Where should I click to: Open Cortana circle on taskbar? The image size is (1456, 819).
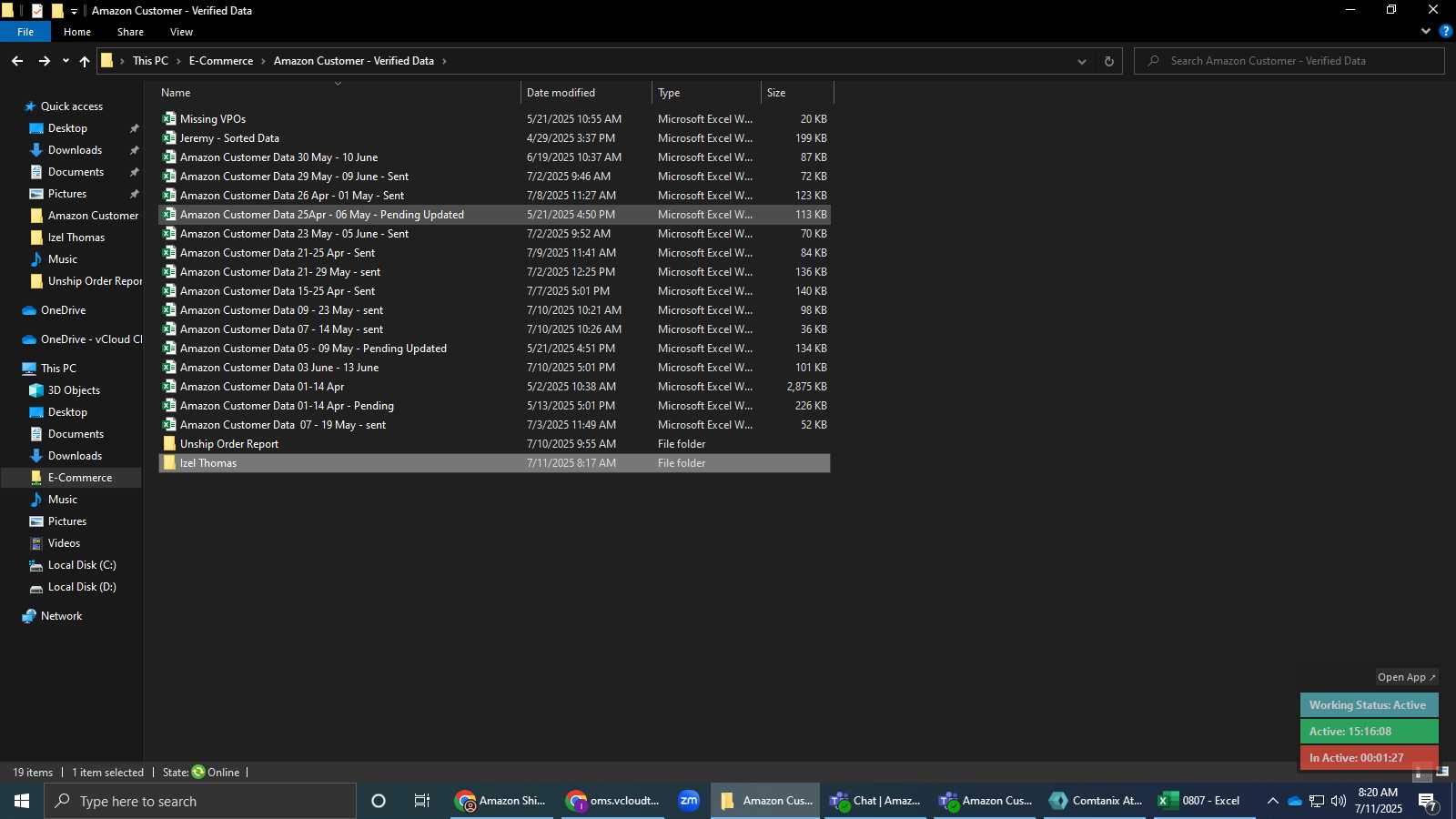pos(379,801)
